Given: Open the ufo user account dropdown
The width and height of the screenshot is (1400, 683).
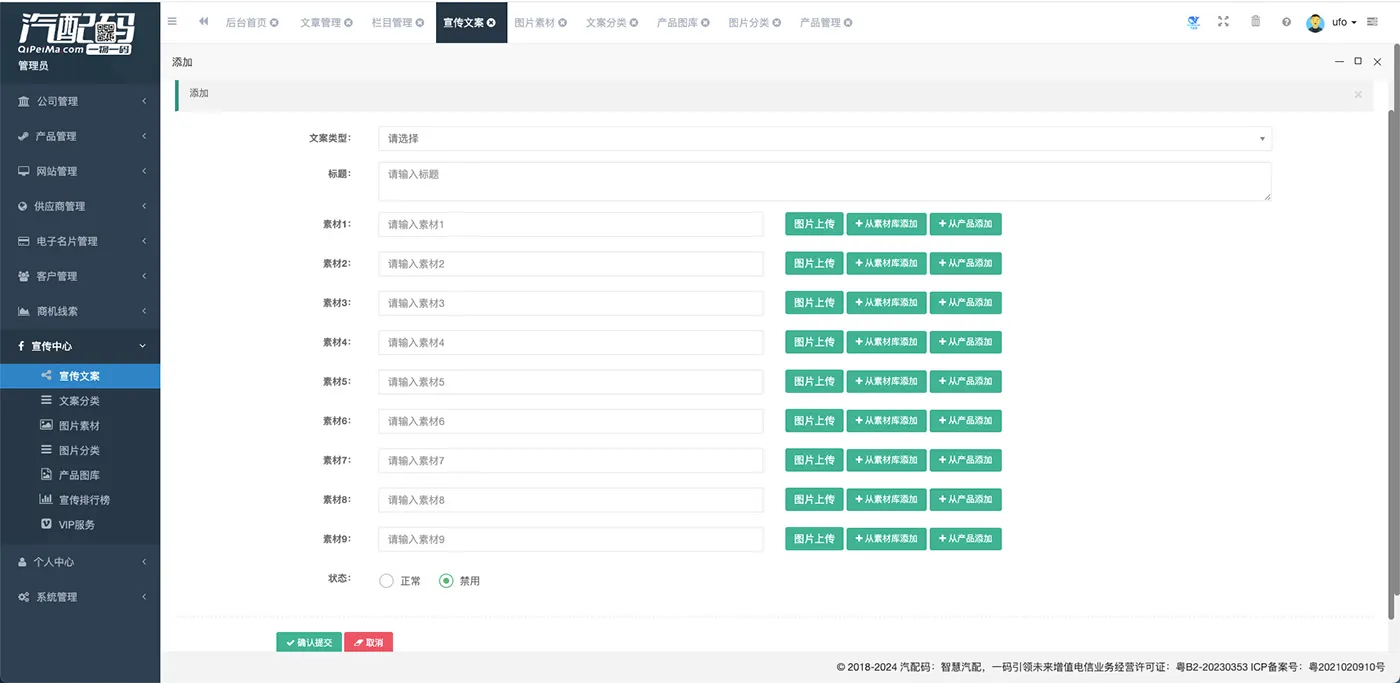Looking at the screenshot, I should click(x=1331, y=22).
